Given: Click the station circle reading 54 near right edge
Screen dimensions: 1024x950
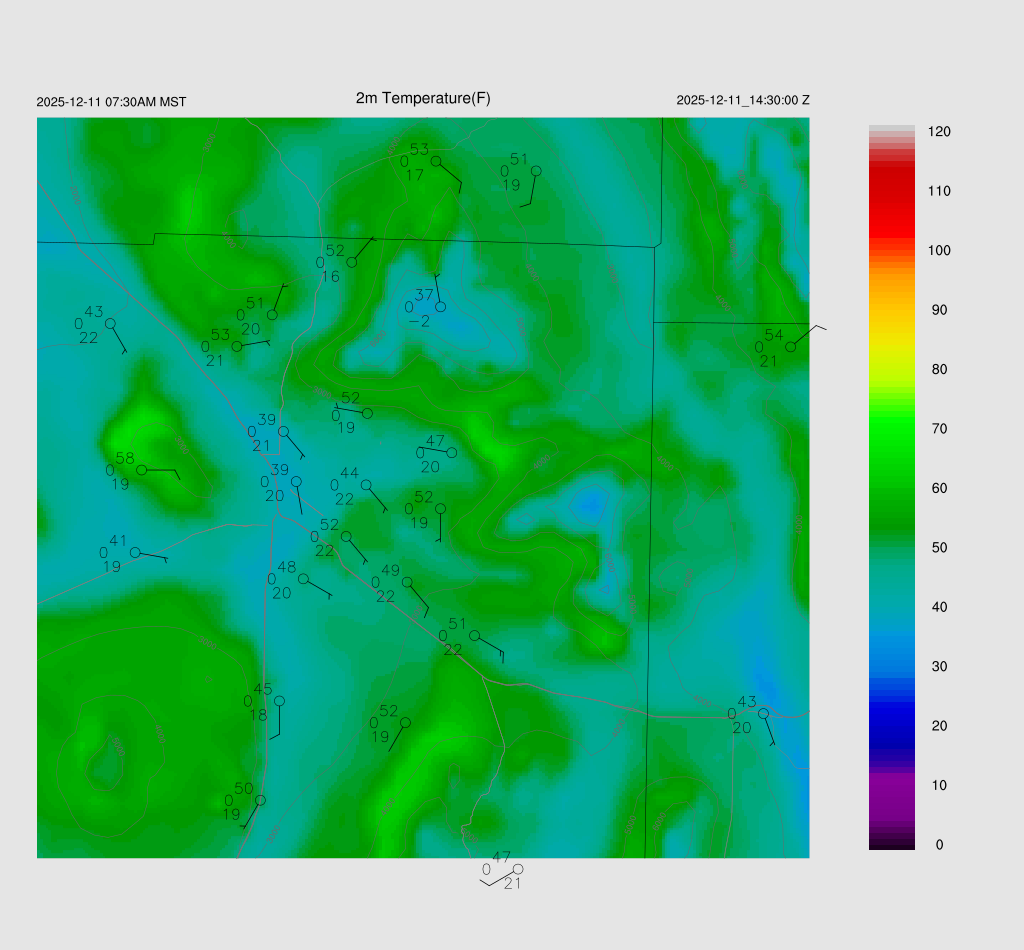Looking at the screenshot, I should [x=790, y=346].
